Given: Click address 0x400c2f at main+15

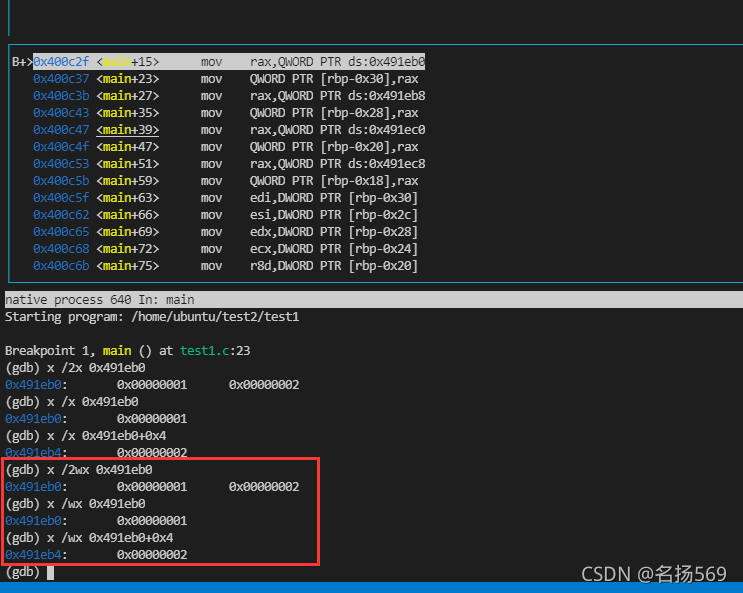Looking at the screenshot, I should click(61, 62).
